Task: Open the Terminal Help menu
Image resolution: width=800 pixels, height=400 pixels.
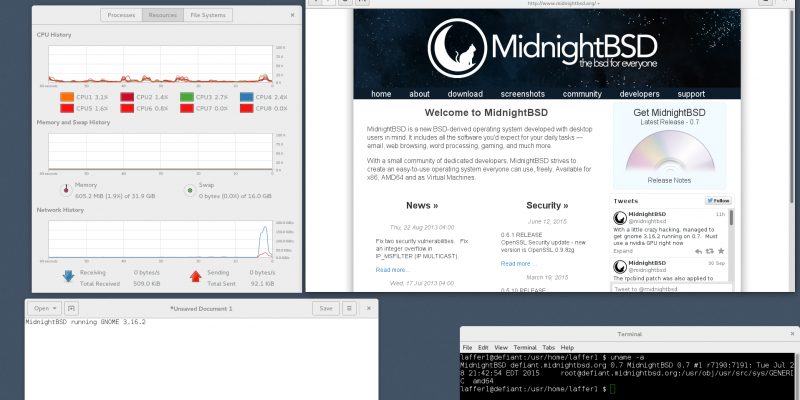Action: pyautogui.click(x=567, y=347)
